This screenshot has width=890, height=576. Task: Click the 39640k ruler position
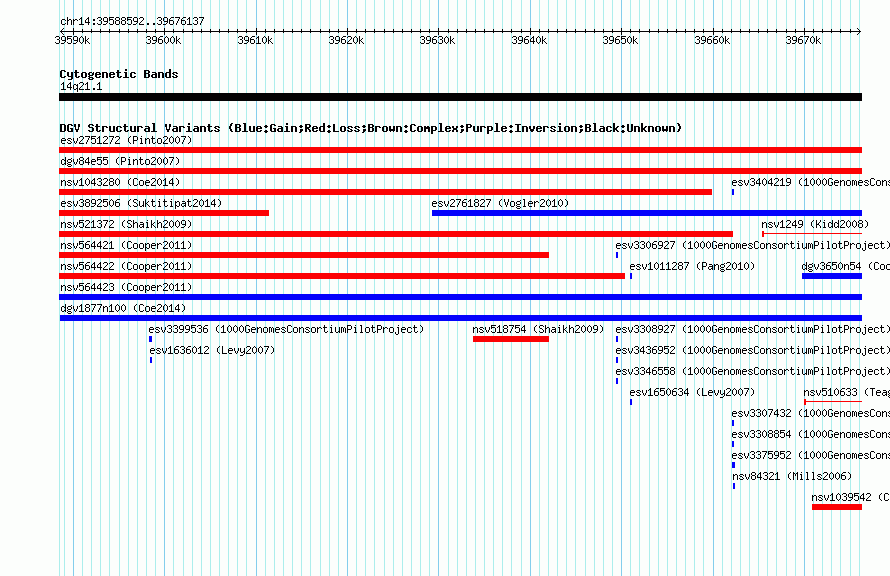(529, 40)
